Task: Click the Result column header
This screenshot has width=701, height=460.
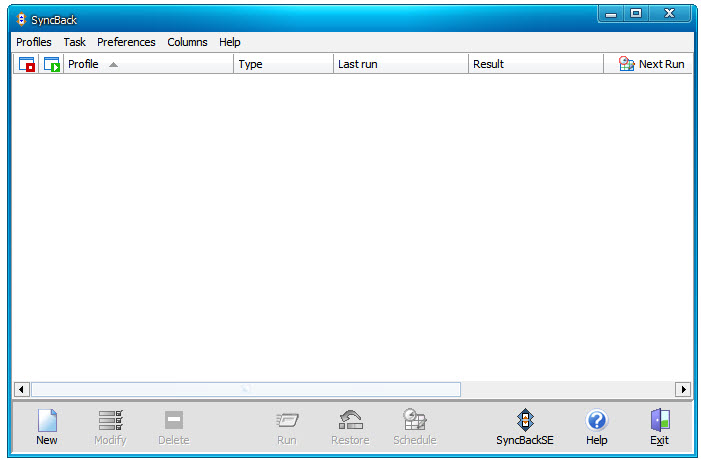Action: [x=535, y=64]
